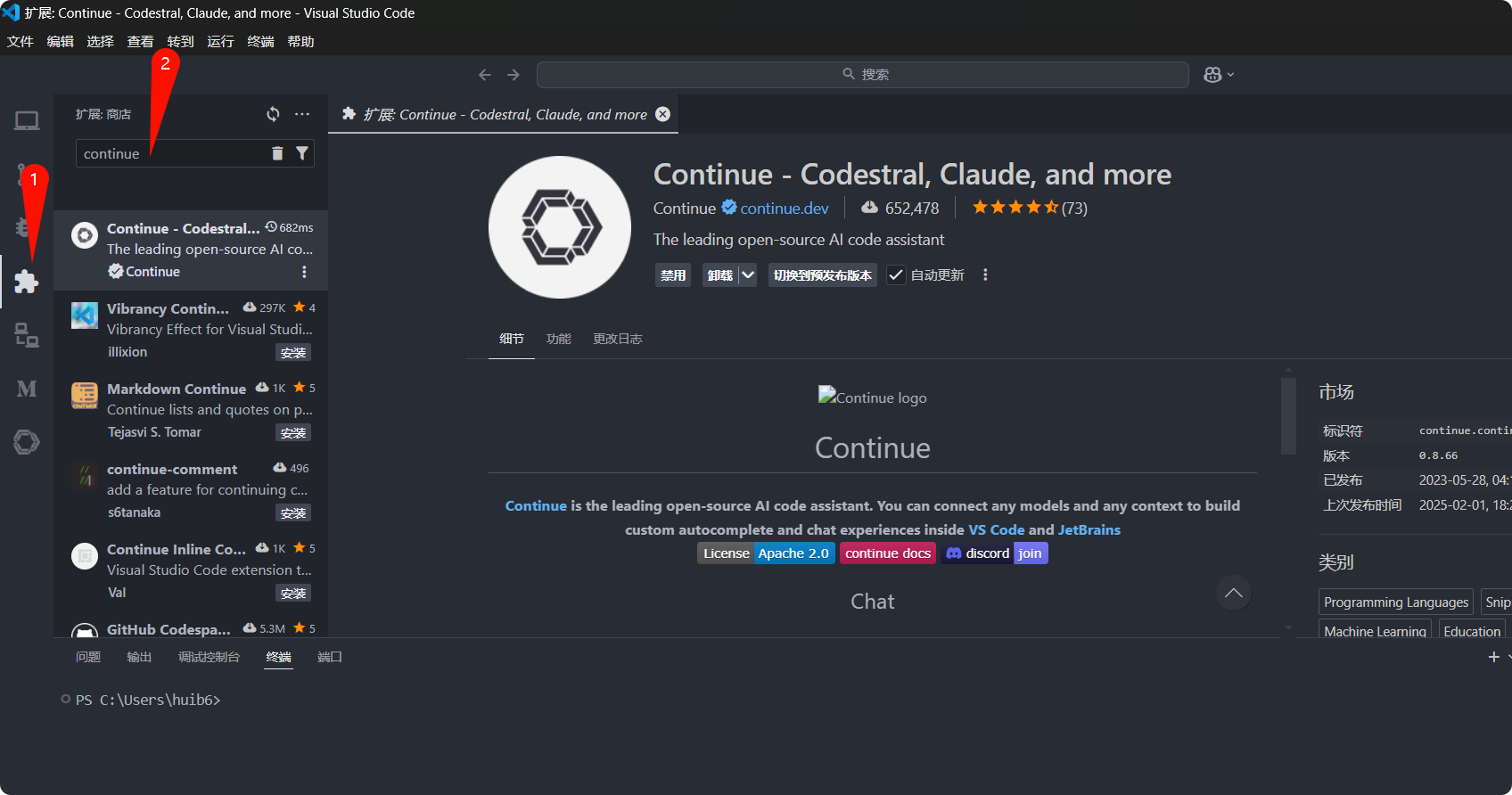Viewport: 1512px width, 795px height.
Task: Open the 帮助 menu
Action: (x=301, y=42)
